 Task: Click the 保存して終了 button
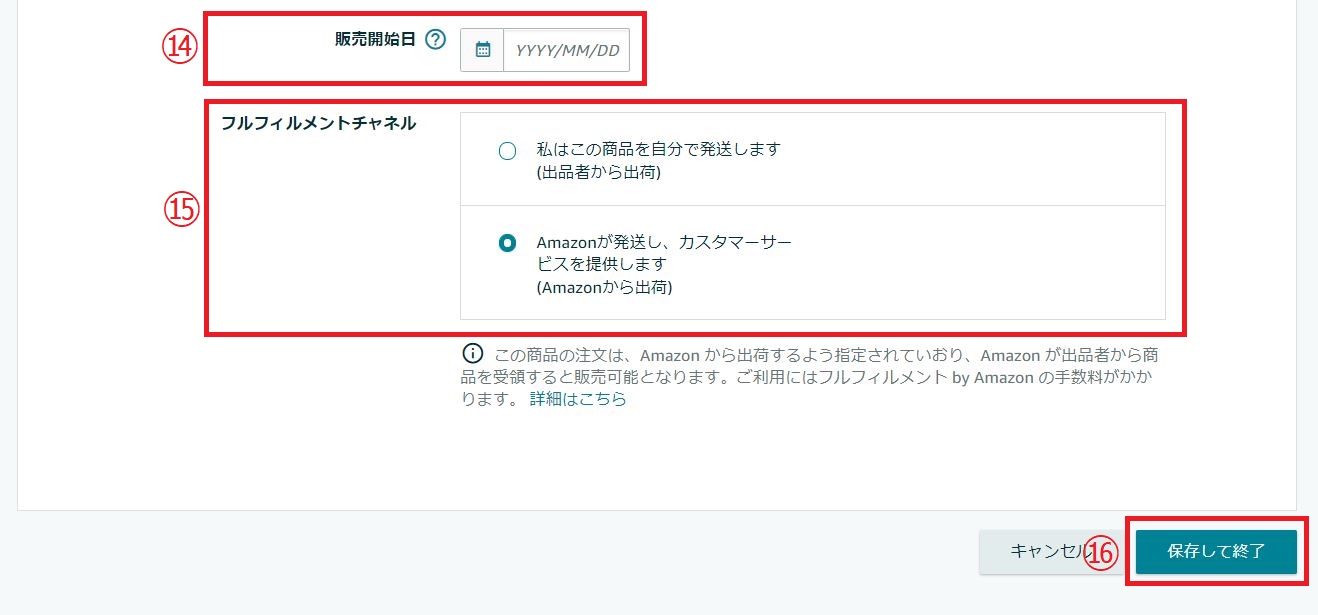1216,551
